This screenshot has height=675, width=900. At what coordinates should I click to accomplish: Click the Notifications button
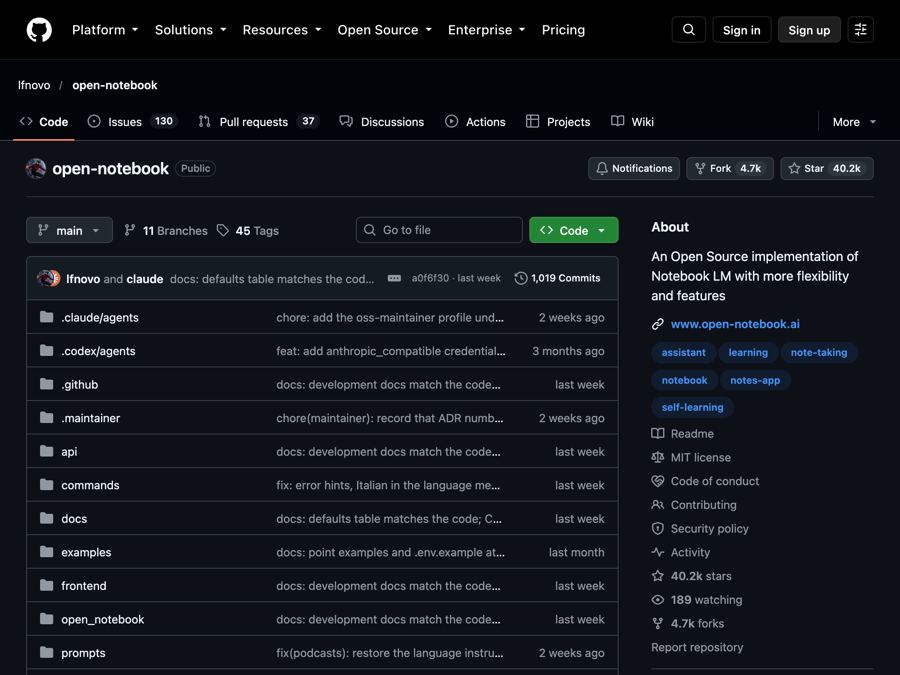click(634, 169)
